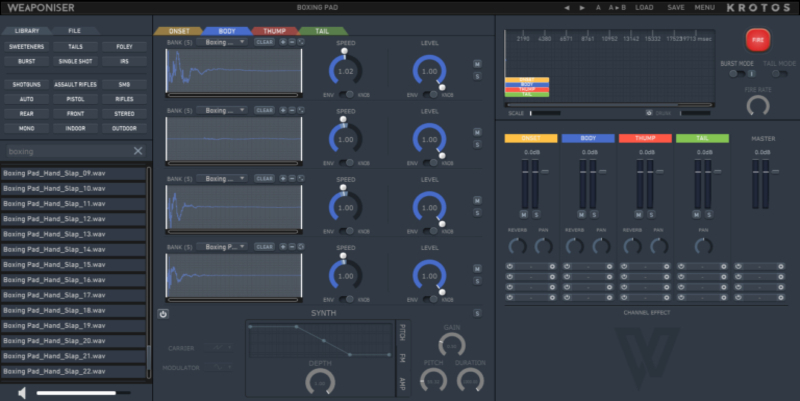The image size is (800, 401).
Task: Remove a sample from the first bank
Action: [x=292, y=42]
